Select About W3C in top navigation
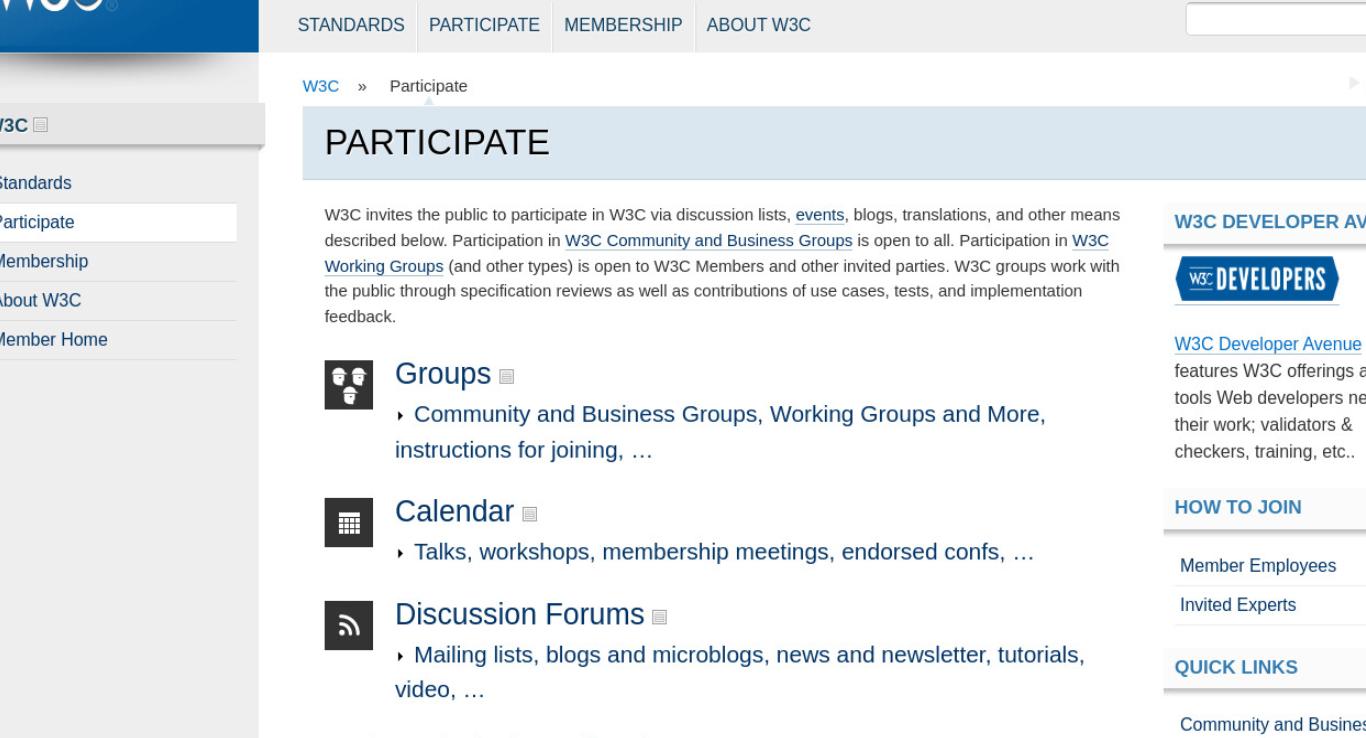The height and width of the screenshot is (738, 1366). [758, 25]
